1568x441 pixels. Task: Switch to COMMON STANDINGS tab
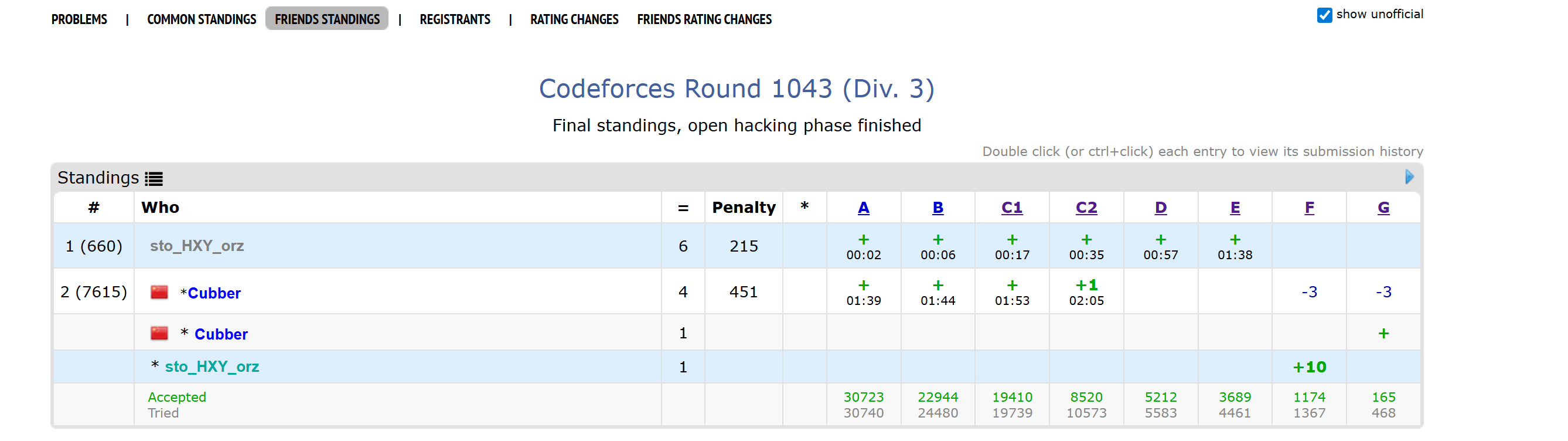[x=202, y=19]
